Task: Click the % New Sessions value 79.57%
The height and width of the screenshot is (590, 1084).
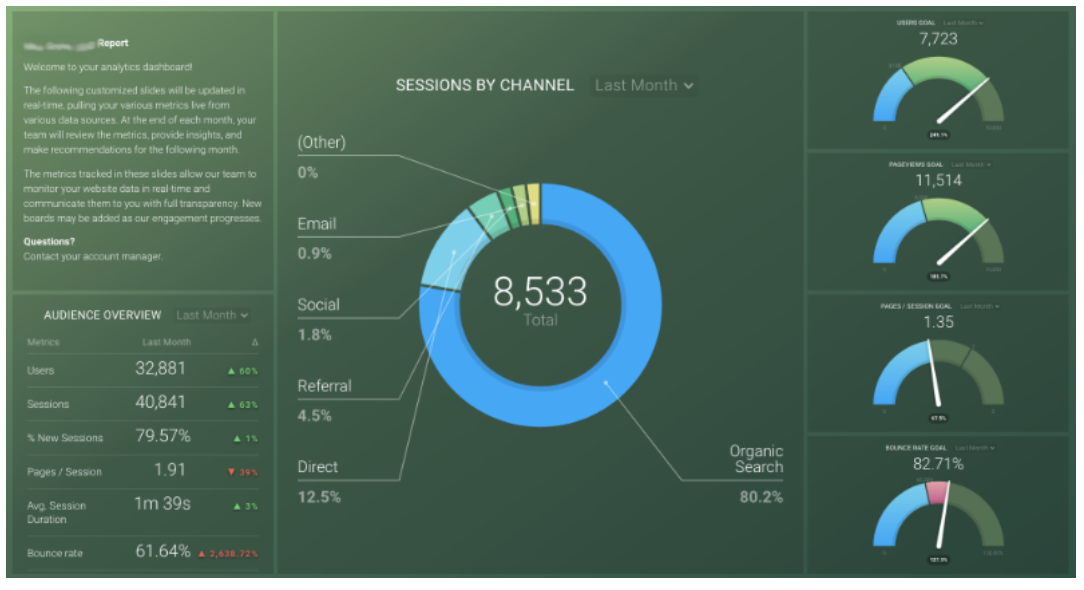Action: 162,436
